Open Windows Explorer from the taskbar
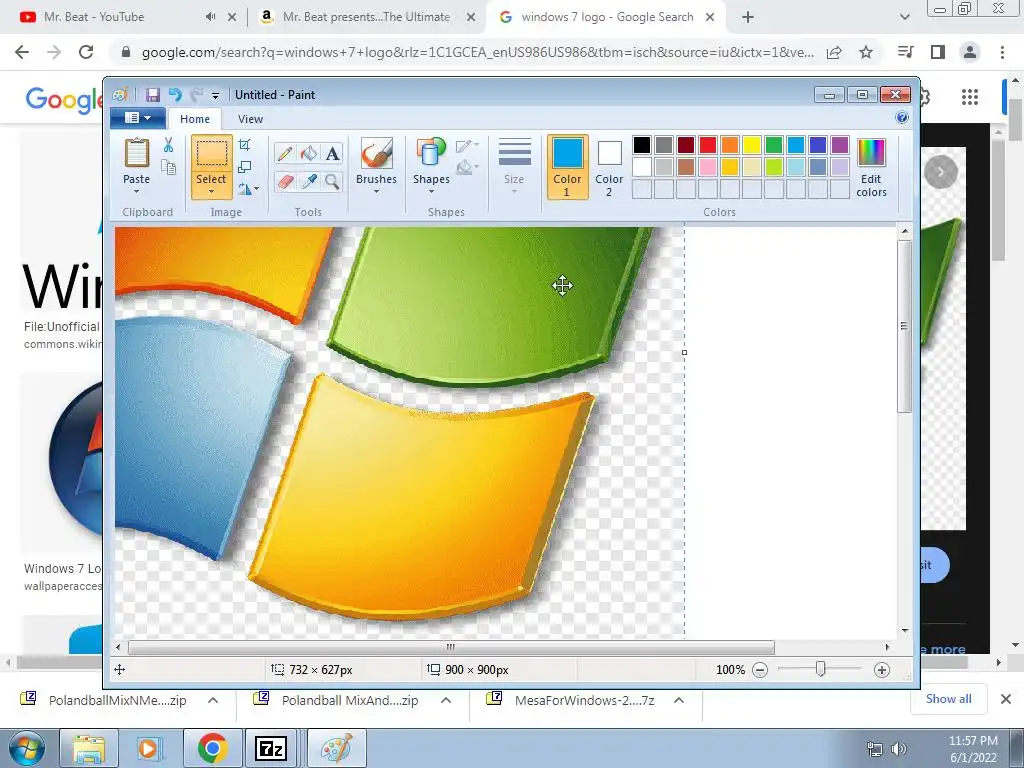The image size is (1024, 768). pyautogui.click(x=89, y=748)
